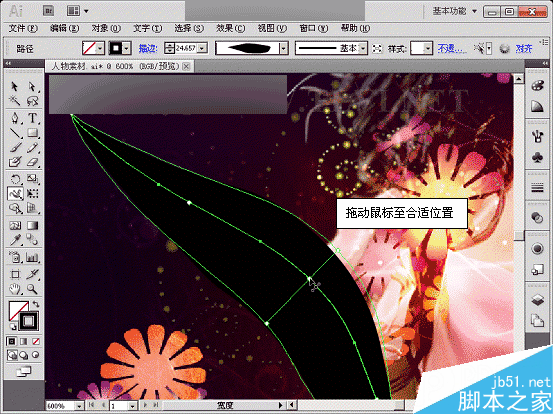Set paint mode to None
The height and width of the screenshot is (414, 553).
[36, 341]
